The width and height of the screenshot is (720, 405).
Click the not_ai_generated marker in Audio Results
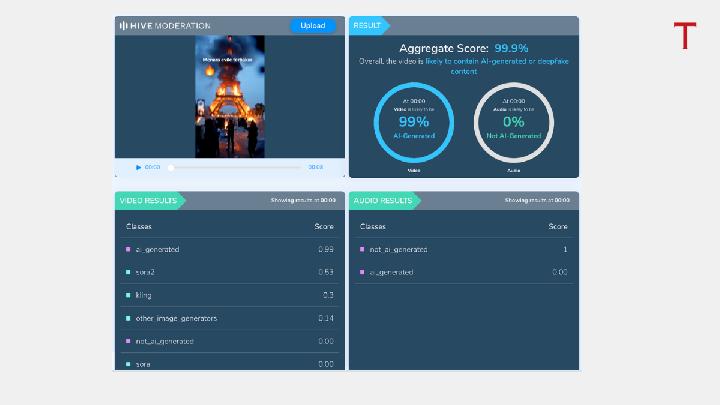tap(362, 249)
